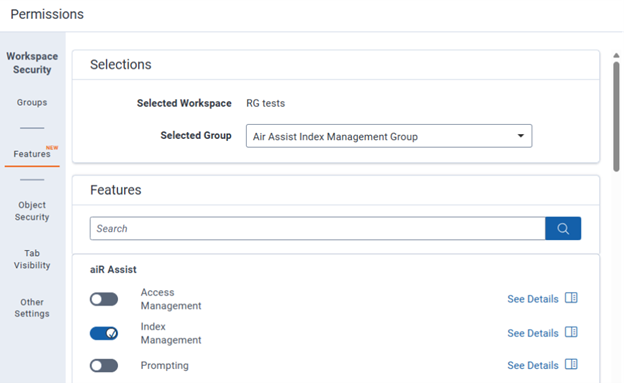Open side panel icon for Prompting

571,364
